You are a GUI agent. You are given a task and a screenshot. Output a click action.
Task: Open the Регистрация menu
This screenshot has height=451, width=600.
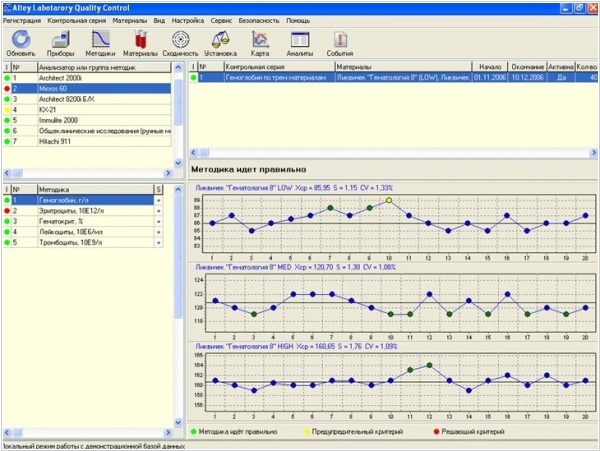coord(22,20)
